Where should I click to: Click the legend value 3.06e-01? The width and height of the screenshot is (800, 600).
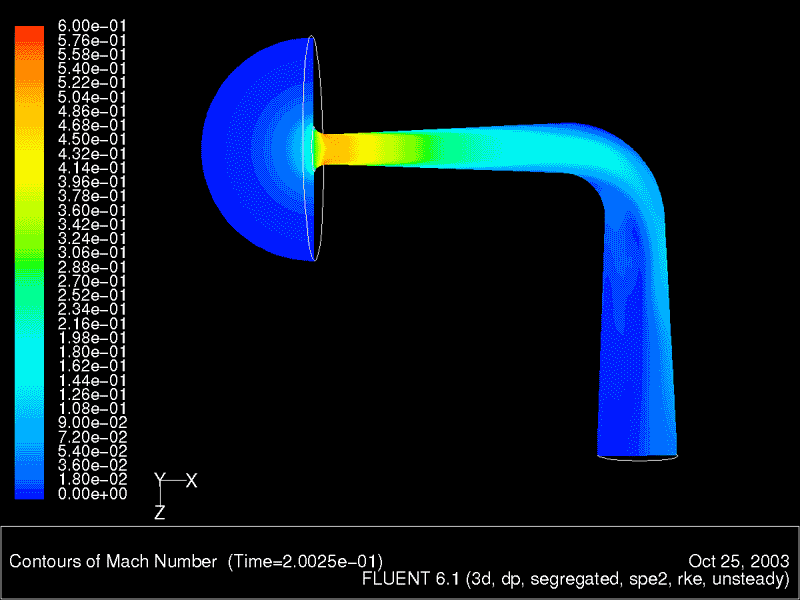[92, 252]
